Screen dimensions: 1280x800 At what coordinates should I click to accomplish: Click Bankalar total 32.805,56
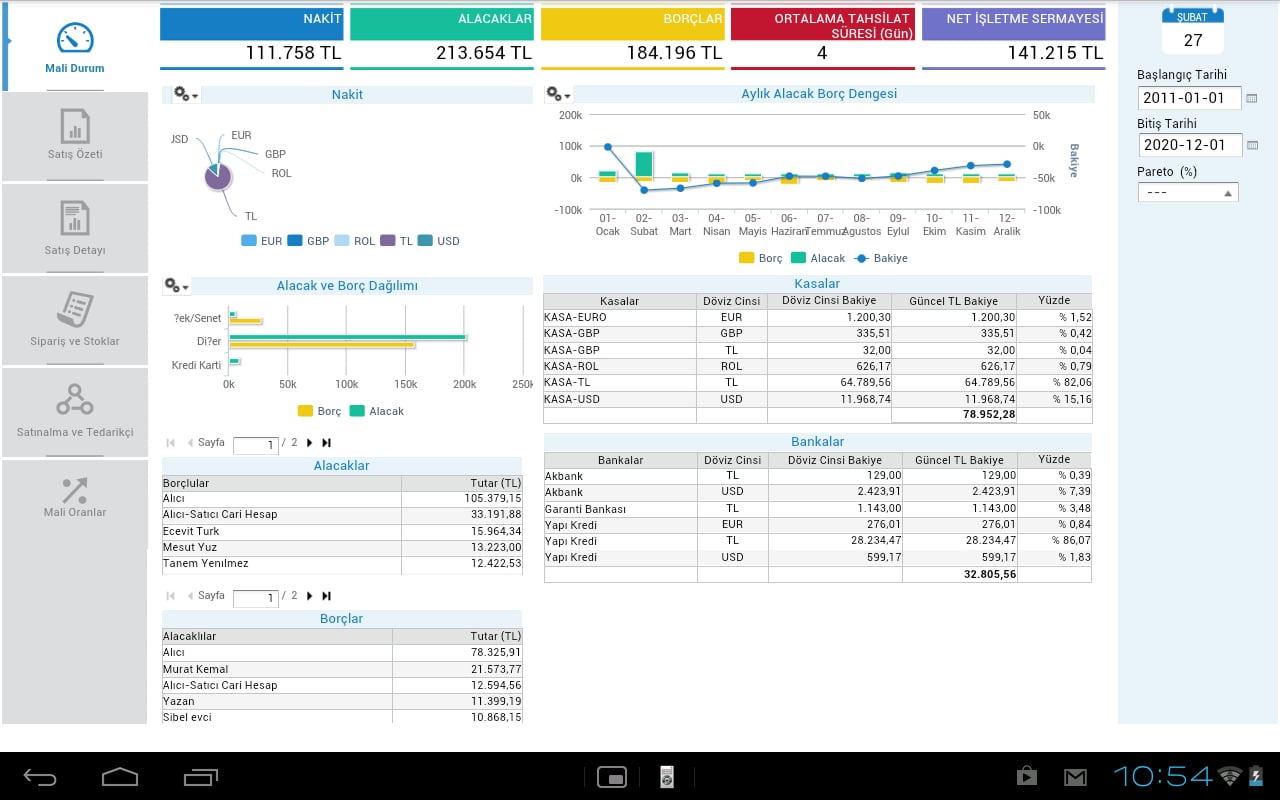click(x=989, y=575)
